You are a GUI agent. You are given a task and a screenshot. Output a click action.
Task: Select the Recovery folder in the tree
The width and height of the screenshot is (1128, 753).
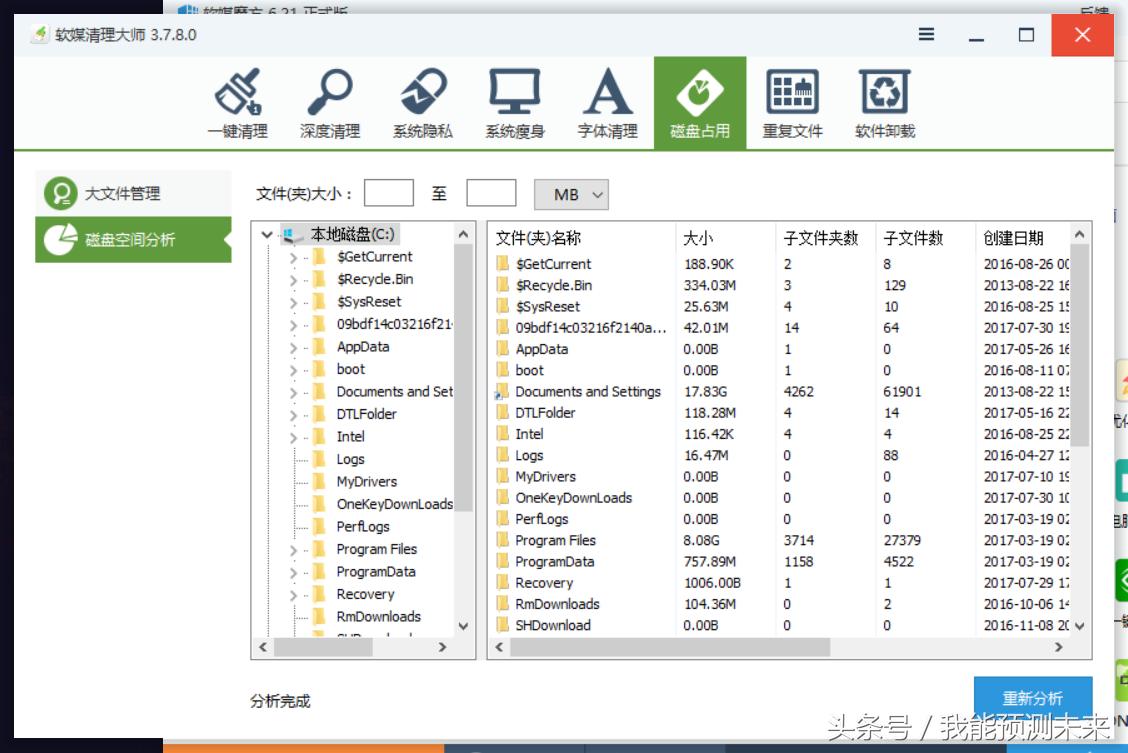(x=367, y=594)
